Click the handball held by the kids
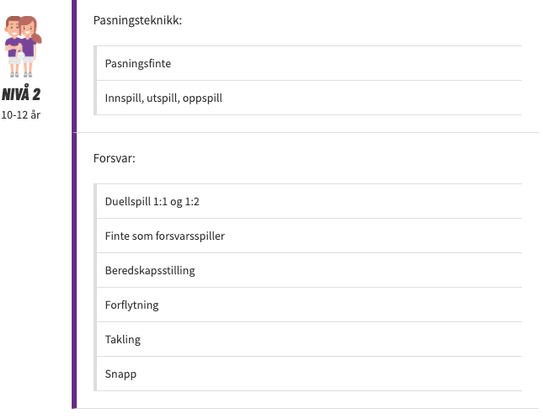This screenshot has height=419, width=543. (21, 55)
